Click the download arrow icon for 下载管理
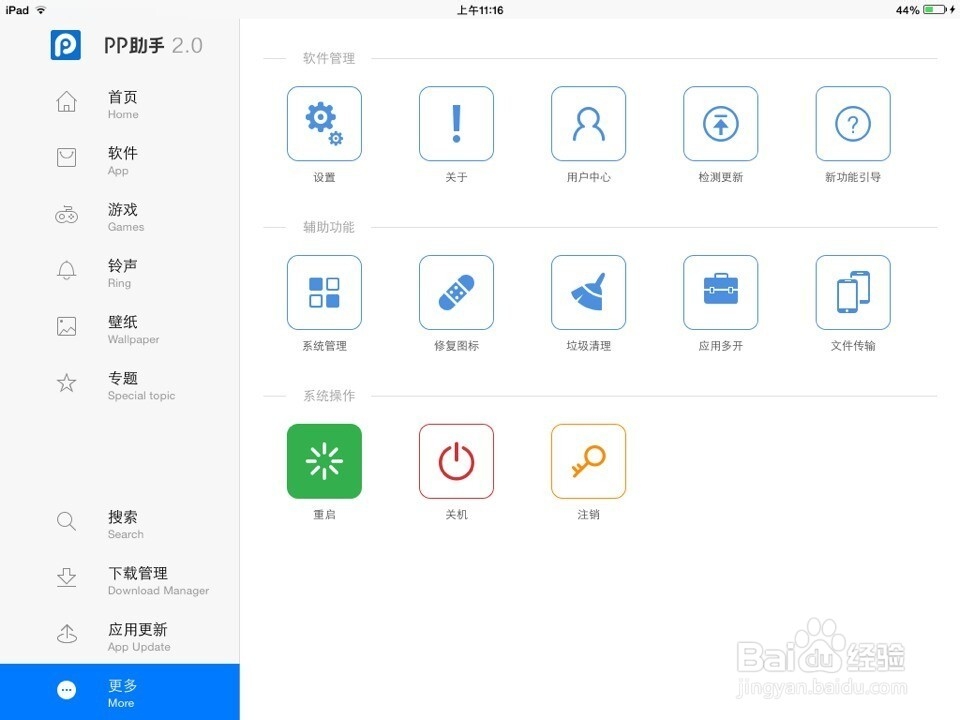This screenshot has width=960, height=720. (67, 577)
